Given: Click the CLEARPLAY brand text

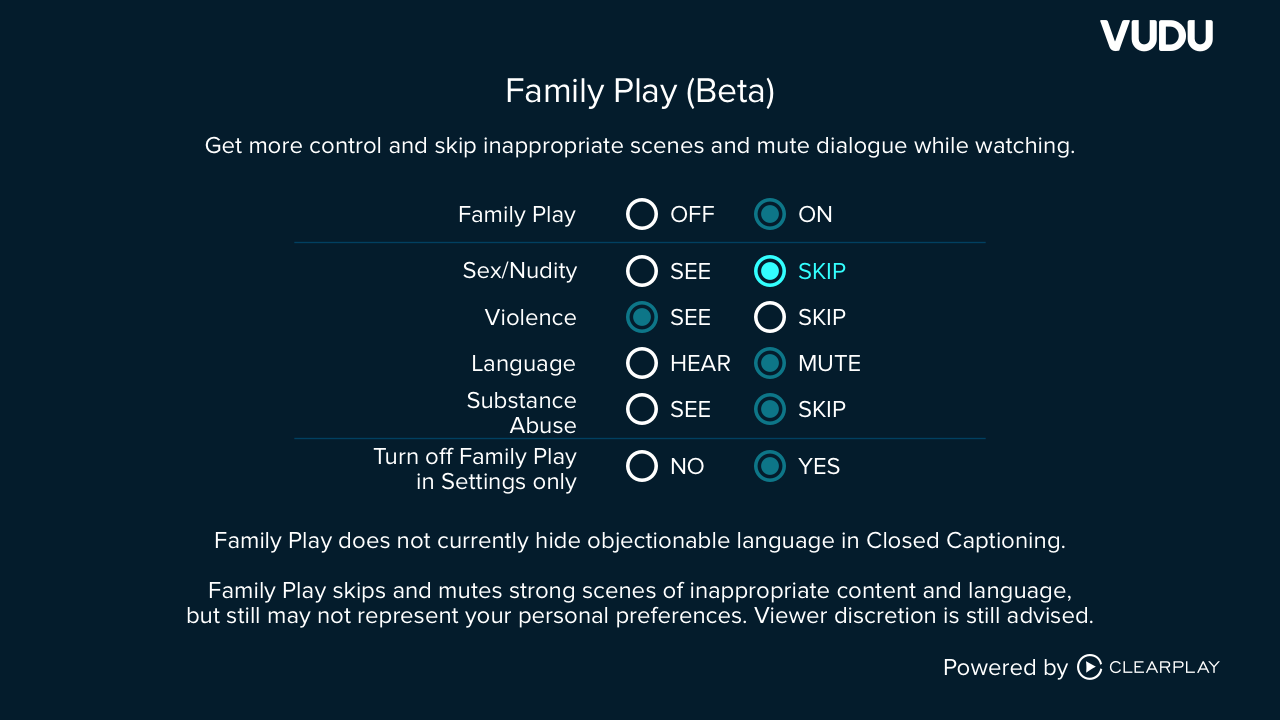Looking at the screenshot, I should [x=1164, y=667].
